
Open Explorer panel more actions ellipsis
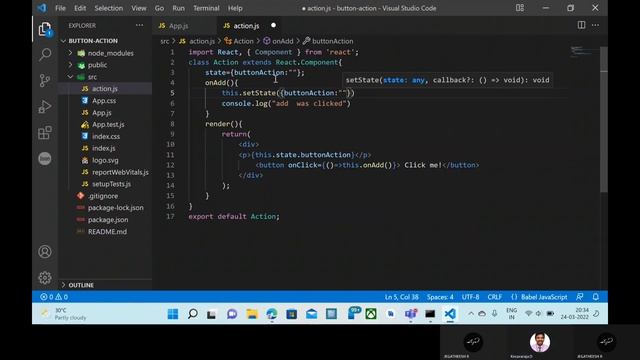(x=140, y=25)
